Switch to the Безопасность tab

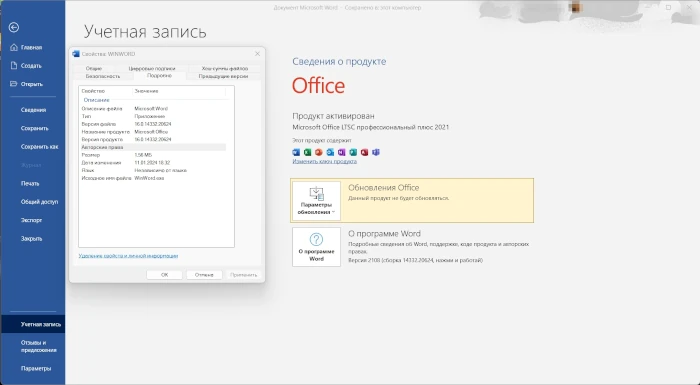click(x=103, y=76)
